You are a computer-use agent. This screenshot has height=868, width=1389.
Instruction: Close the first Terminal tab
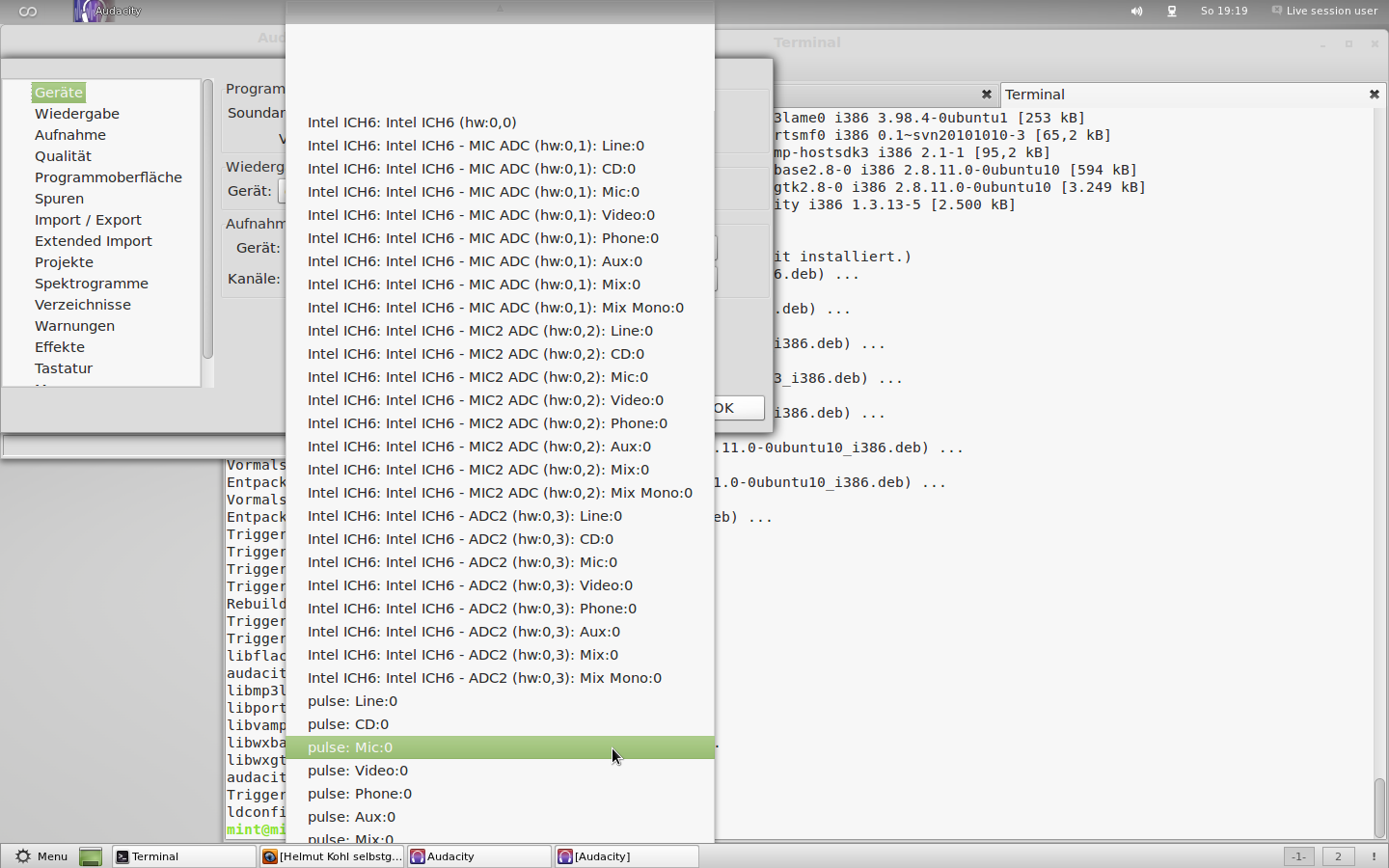987,95
